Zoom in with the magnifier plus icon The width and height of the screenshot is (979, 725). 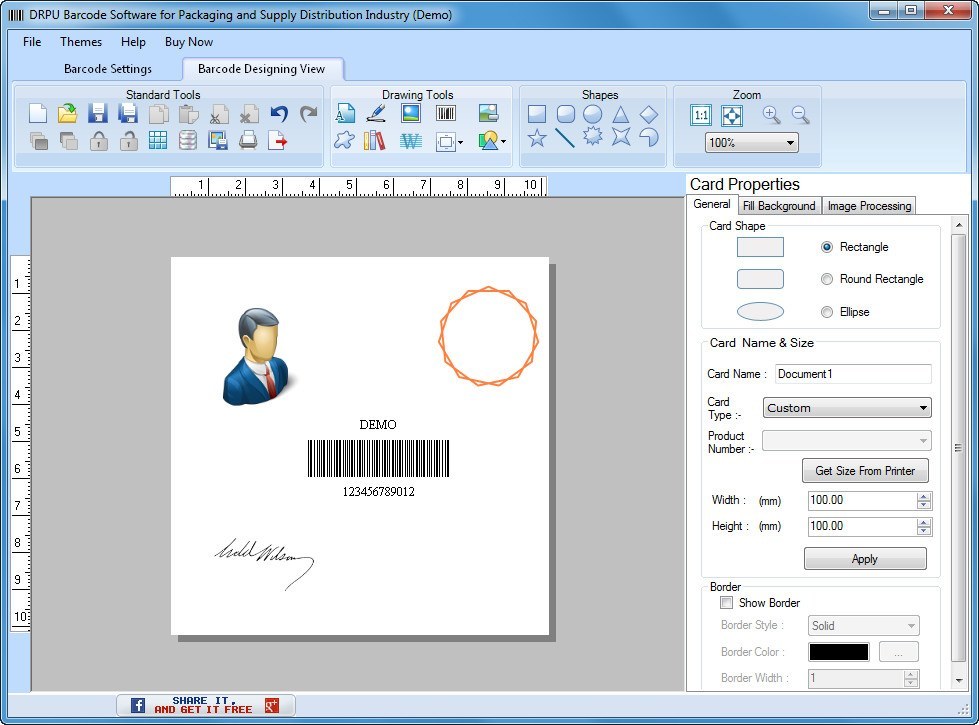coord(771,114)
